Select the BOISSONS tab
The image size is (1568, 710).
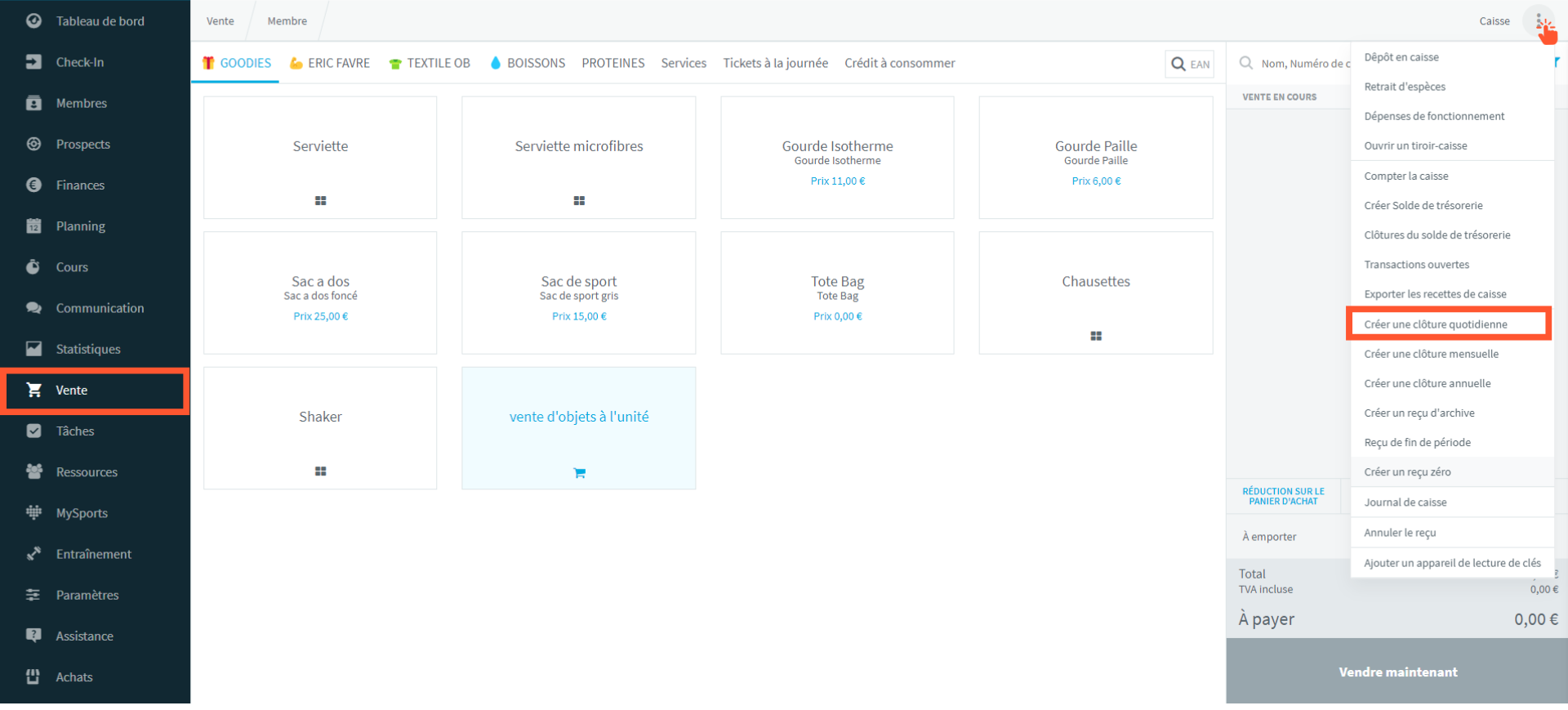pyautogui.click(x=528, y=63)
